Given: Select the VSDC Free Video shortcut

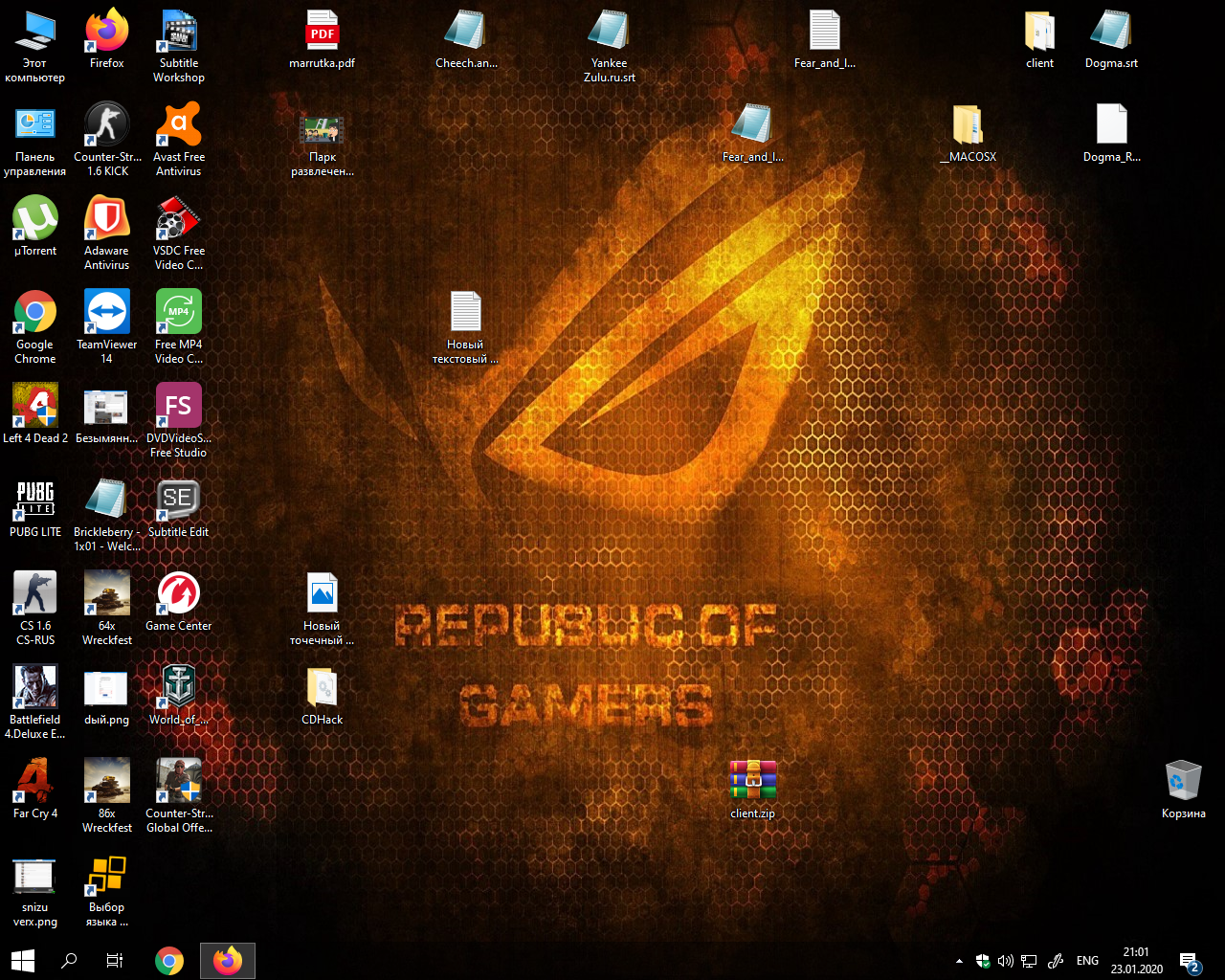Looking at the screenshot, I should 179,233.
